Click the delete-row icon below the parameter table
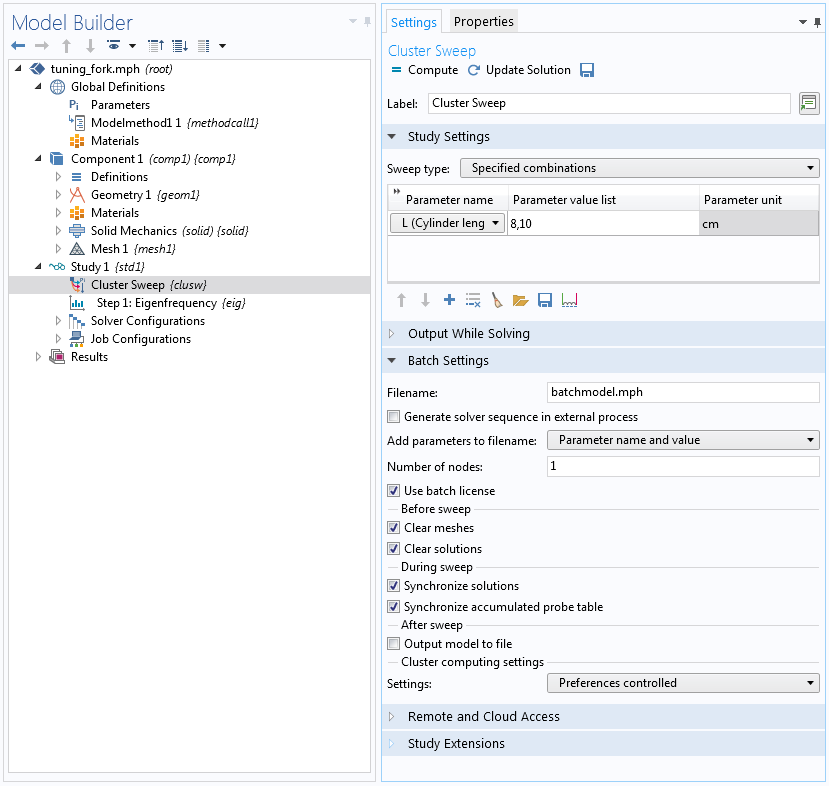This screenshot has width=829, height=786. click(473, 300)
